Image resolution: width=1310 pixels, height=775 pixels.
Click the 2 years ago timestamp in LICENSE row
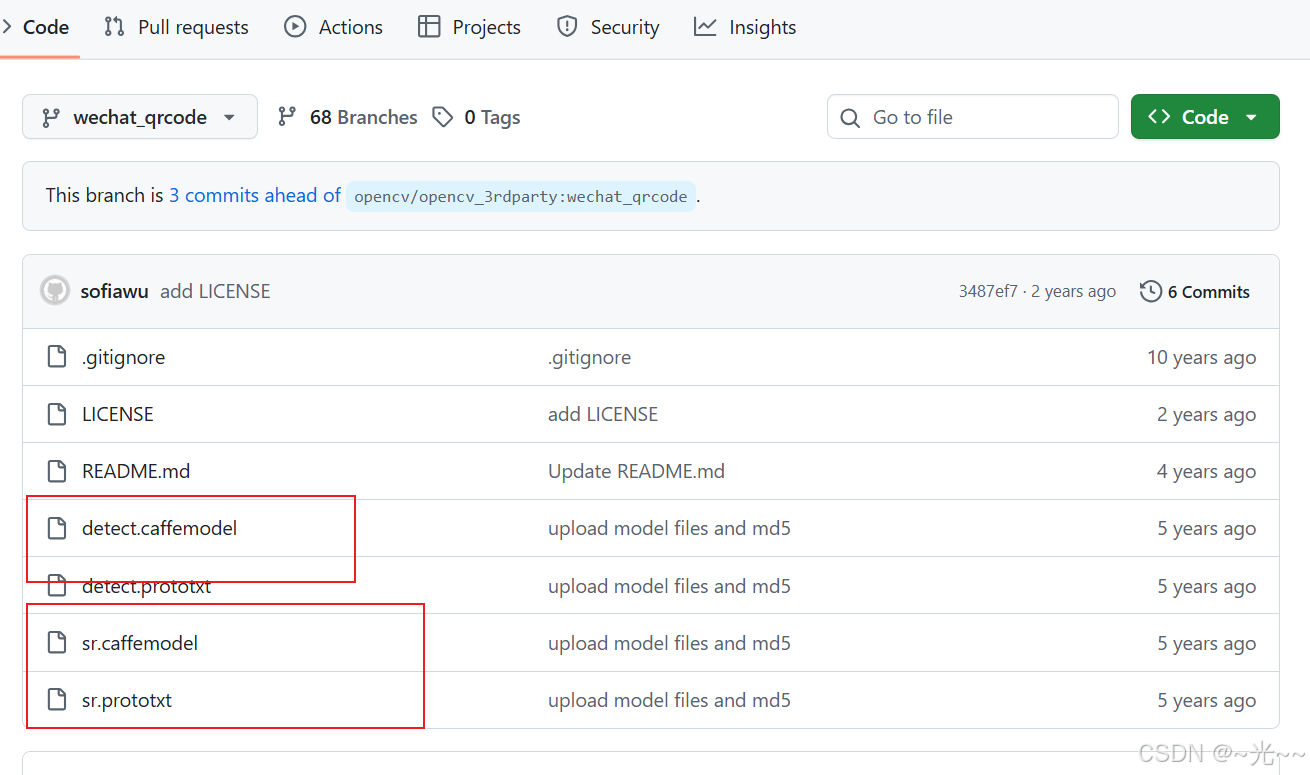[1207, 414]
